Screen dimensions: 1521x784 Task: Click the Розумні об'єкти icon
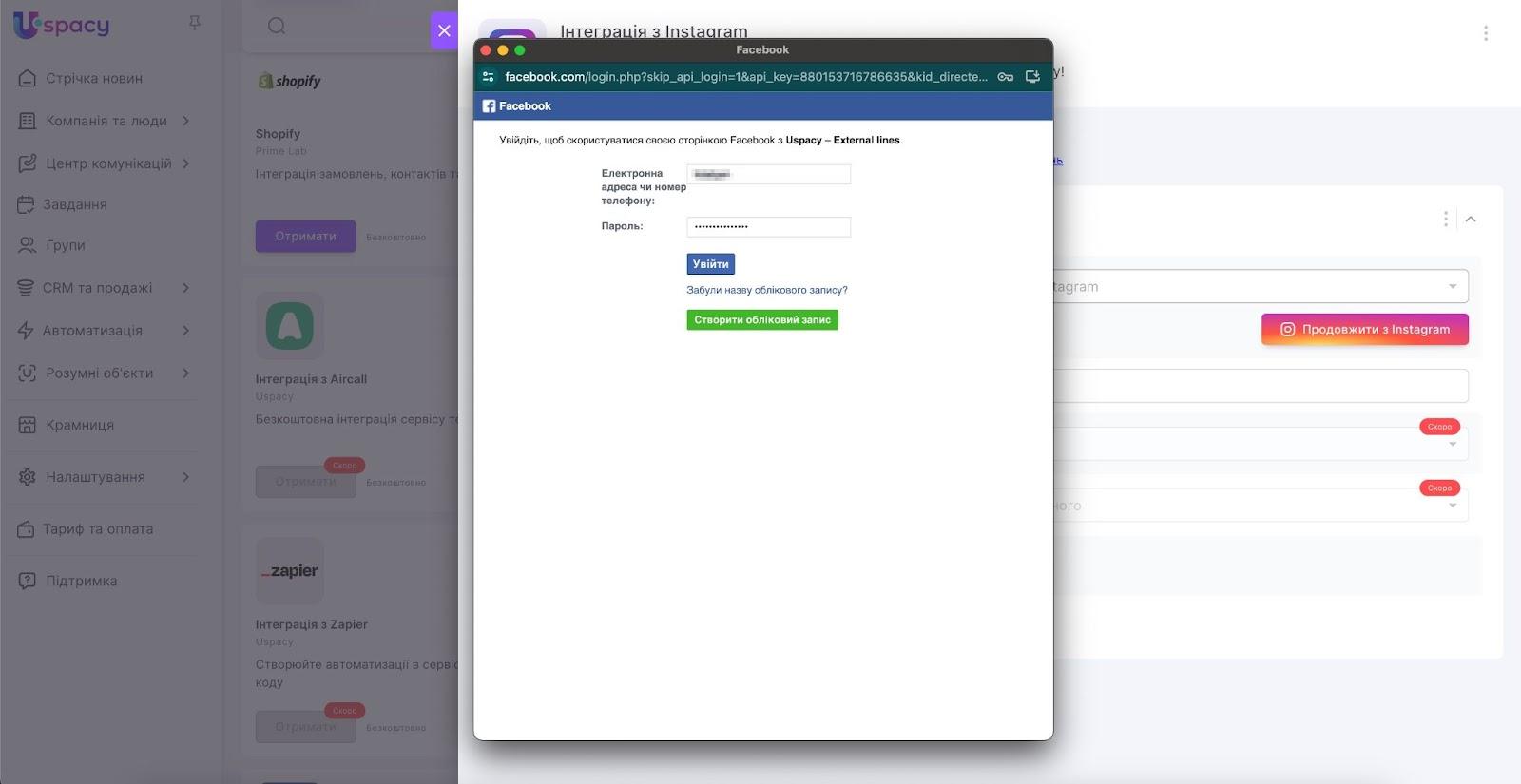[x=27, y=373]
